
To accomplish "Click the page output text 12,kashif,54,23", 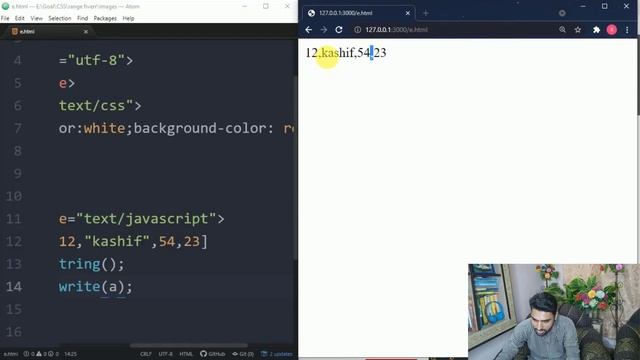I will 346,53.
